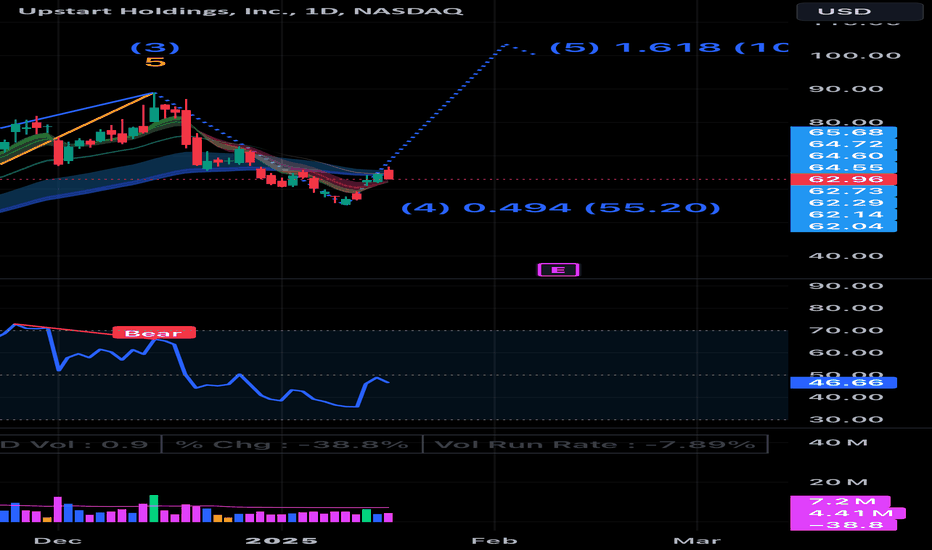Select the '(3)' wave label
Viewport: 932px width, 550px height.
pyautogui.click(x=155, y=48)
